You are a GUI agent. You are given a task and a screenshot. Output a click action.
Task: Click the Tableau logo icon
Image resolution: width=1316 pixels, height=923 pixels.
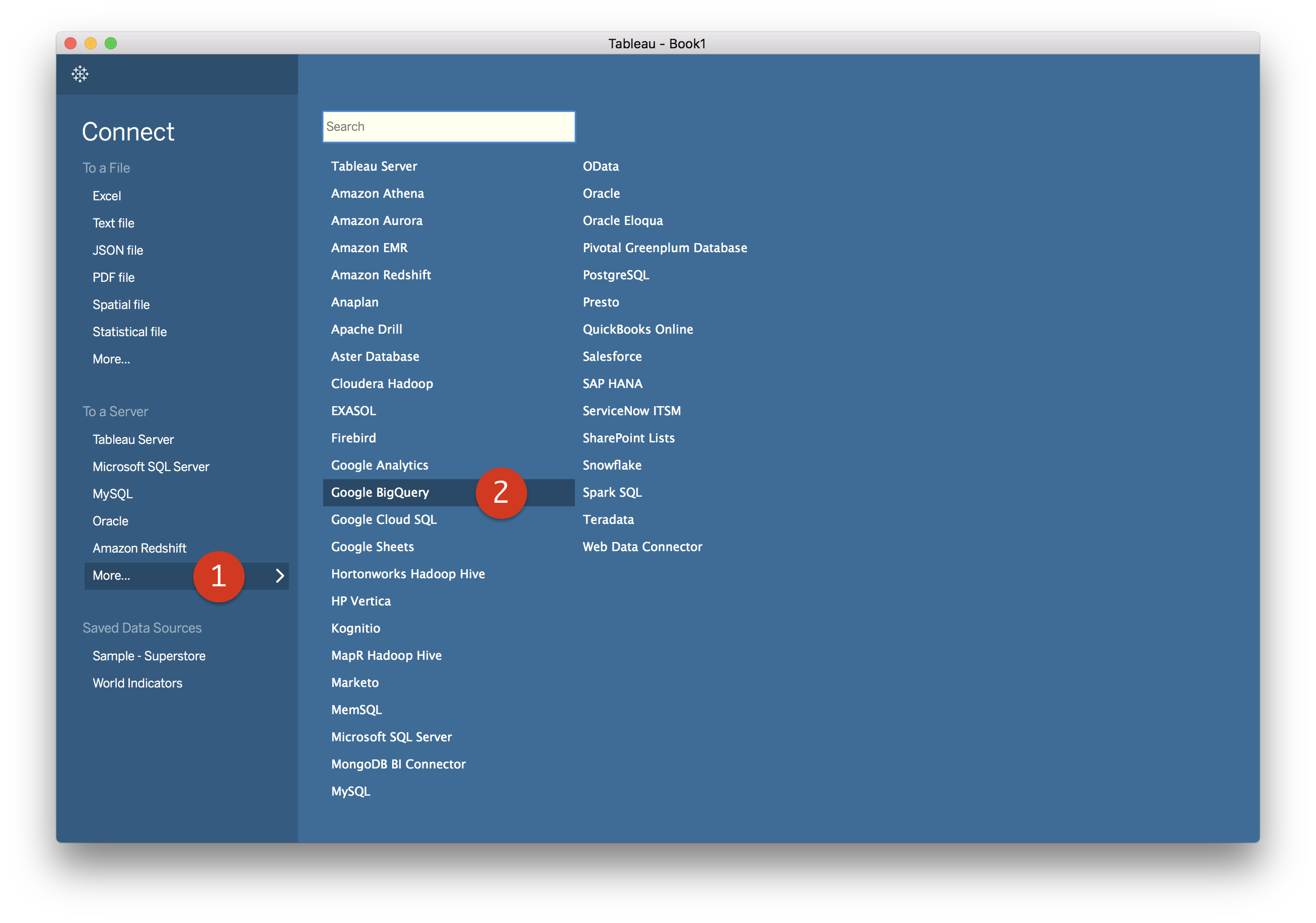[80, 74]
